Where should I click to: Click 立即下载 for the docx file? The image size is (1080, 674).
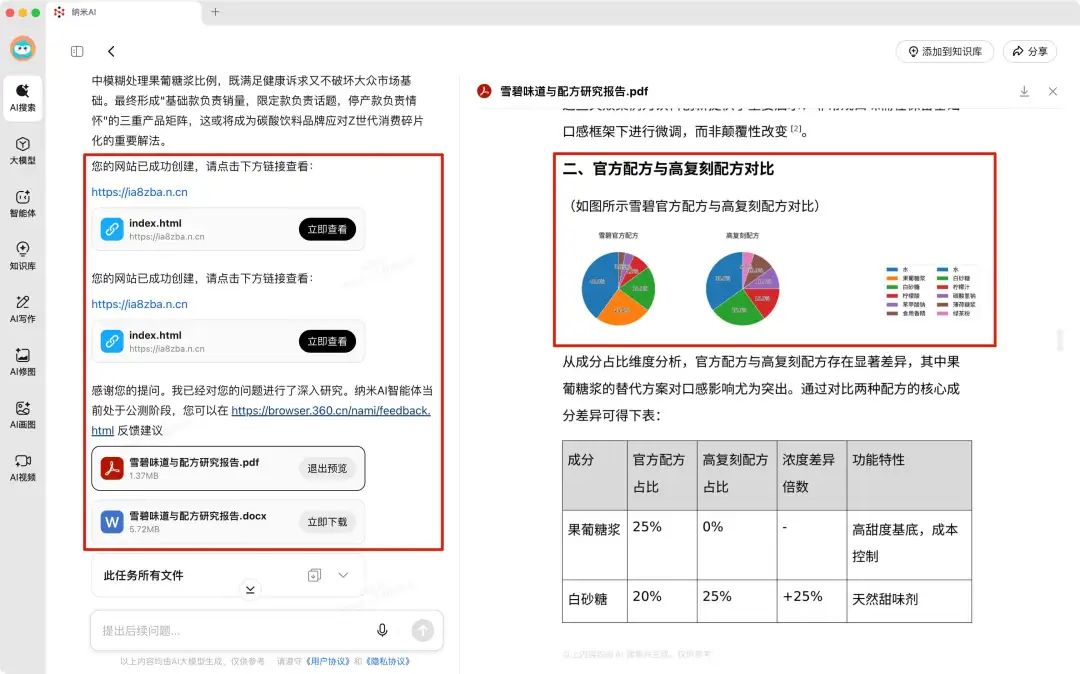click(x=327, y=522)
